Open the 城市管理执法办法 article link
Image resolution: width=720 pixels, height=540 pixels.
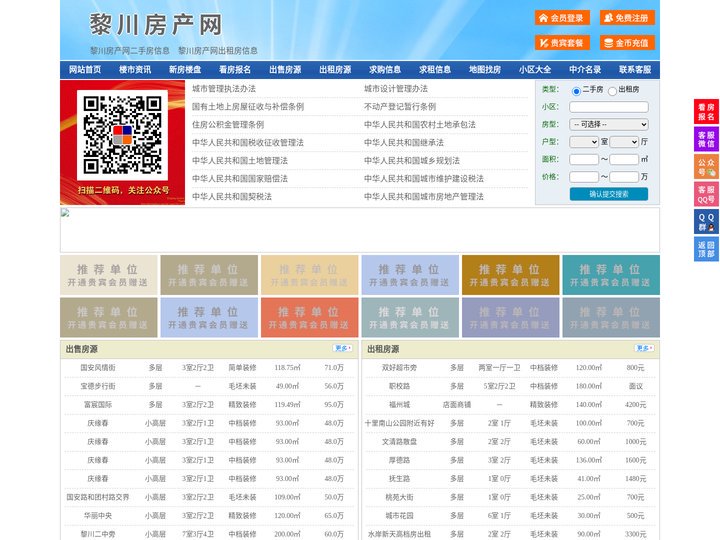coord(224,89)
